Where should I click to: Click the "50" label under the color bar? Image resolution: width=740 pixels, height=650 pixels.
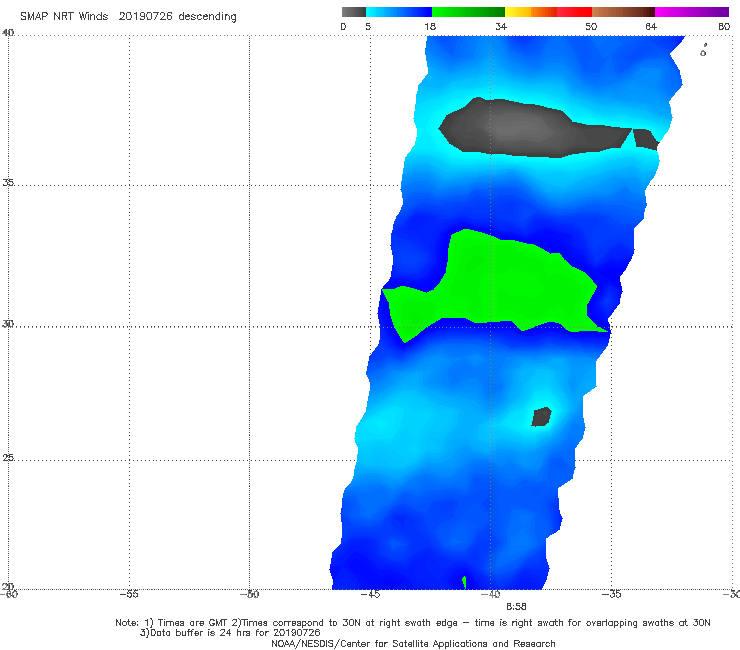[x=591, y=27]
